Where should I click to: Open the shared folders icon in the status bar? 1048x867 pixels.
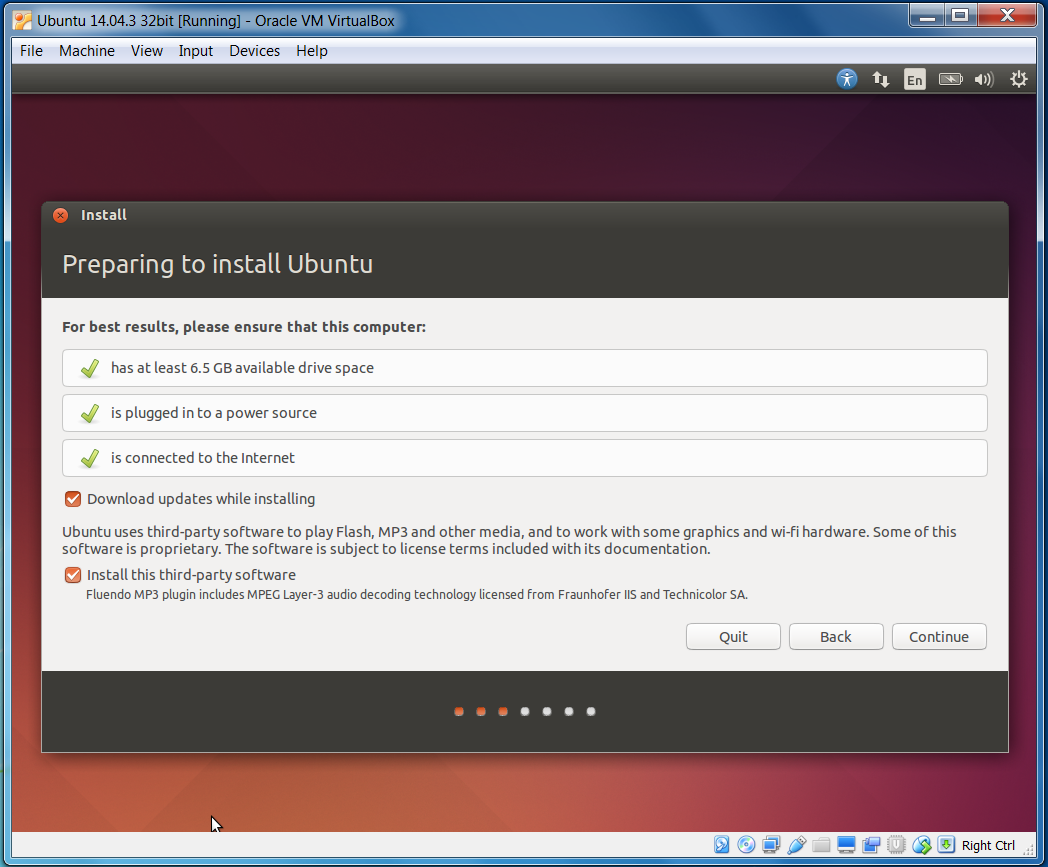820,844
